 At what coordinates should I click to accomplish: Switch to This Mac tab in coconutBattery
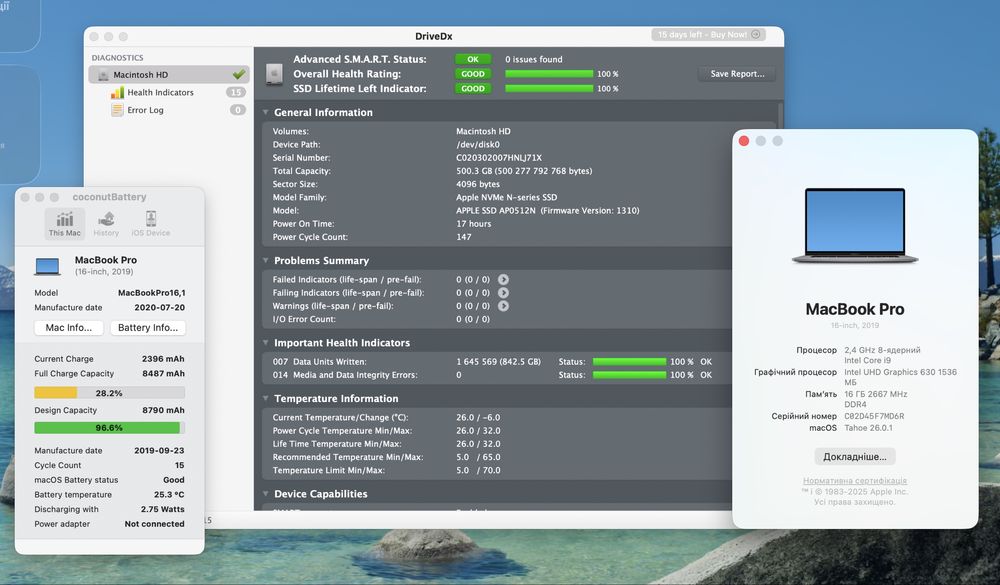pos(64,224)
